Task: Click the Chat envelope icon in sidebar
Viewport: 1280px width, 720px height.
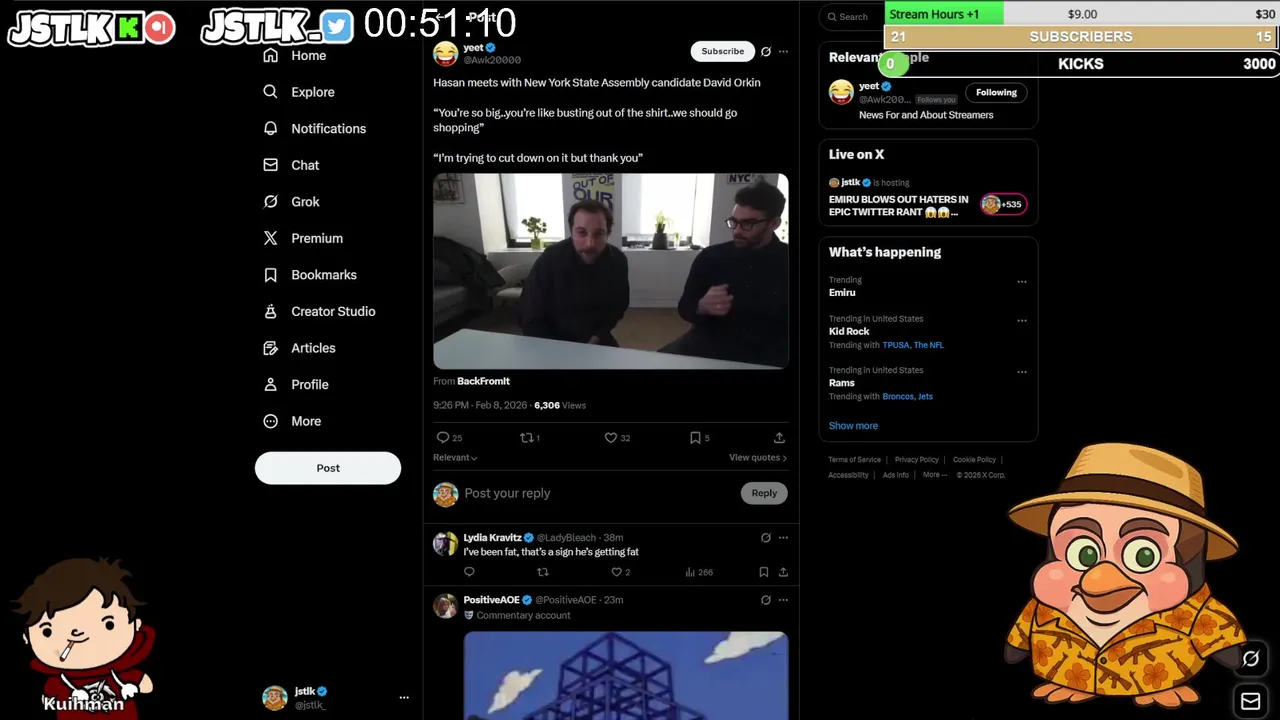Action: tap(270, 165)
